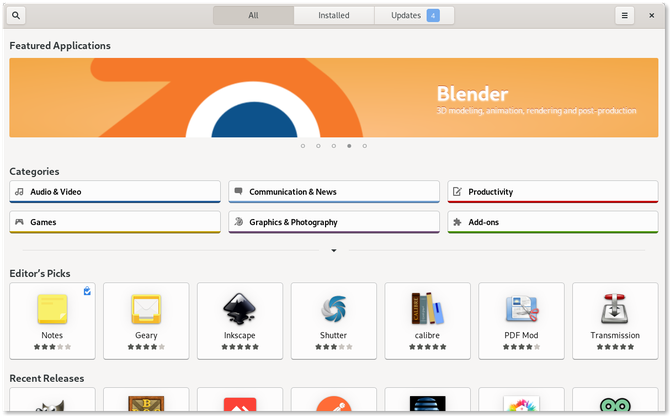This screenshot has height=416, width=670.
Task: Open the Transmission app icon
Action: click(x=615, y=309)
